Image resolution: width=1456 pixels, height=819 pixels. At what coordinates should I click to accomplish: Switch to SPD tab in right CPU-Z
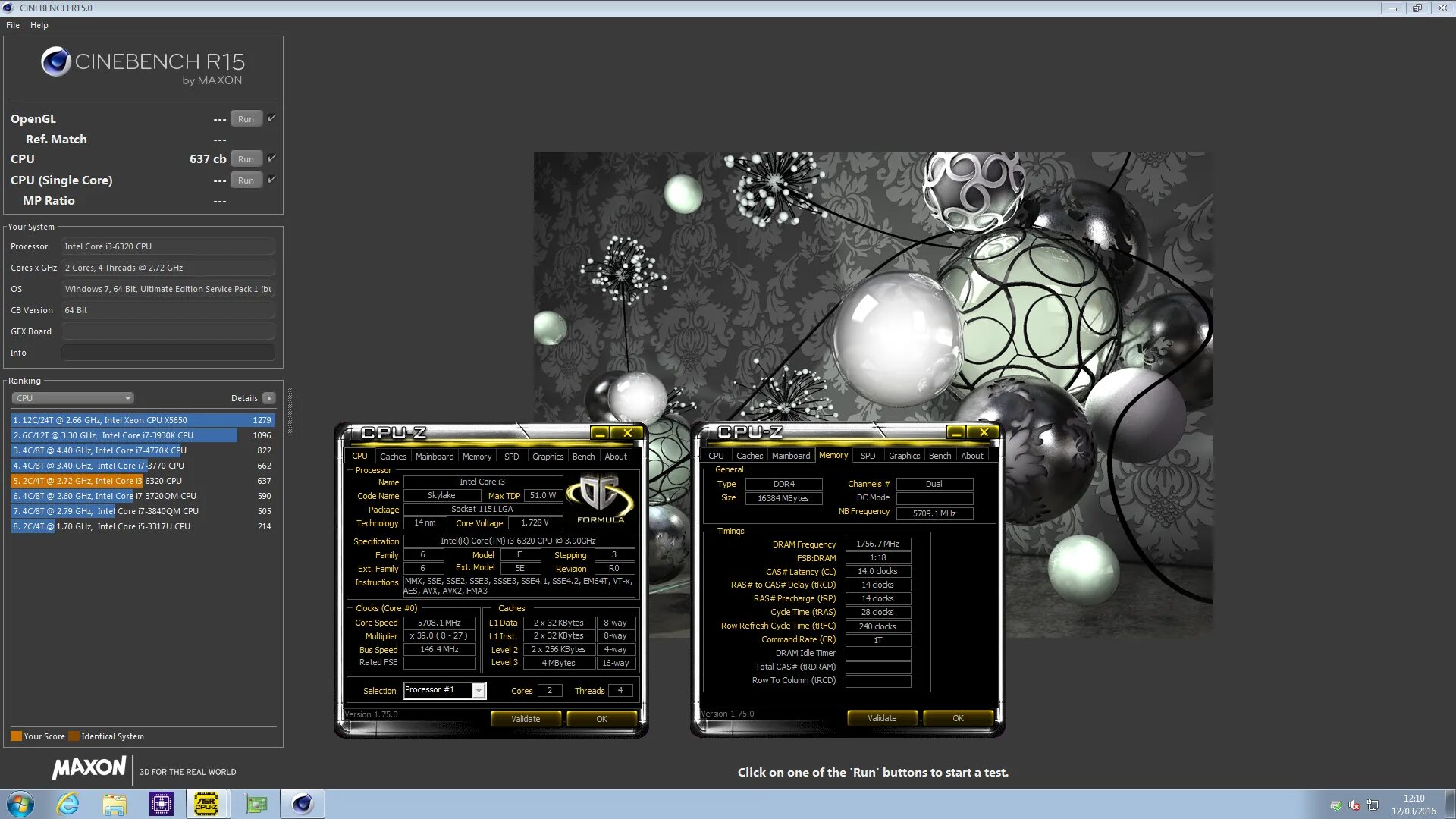[868, 456]
